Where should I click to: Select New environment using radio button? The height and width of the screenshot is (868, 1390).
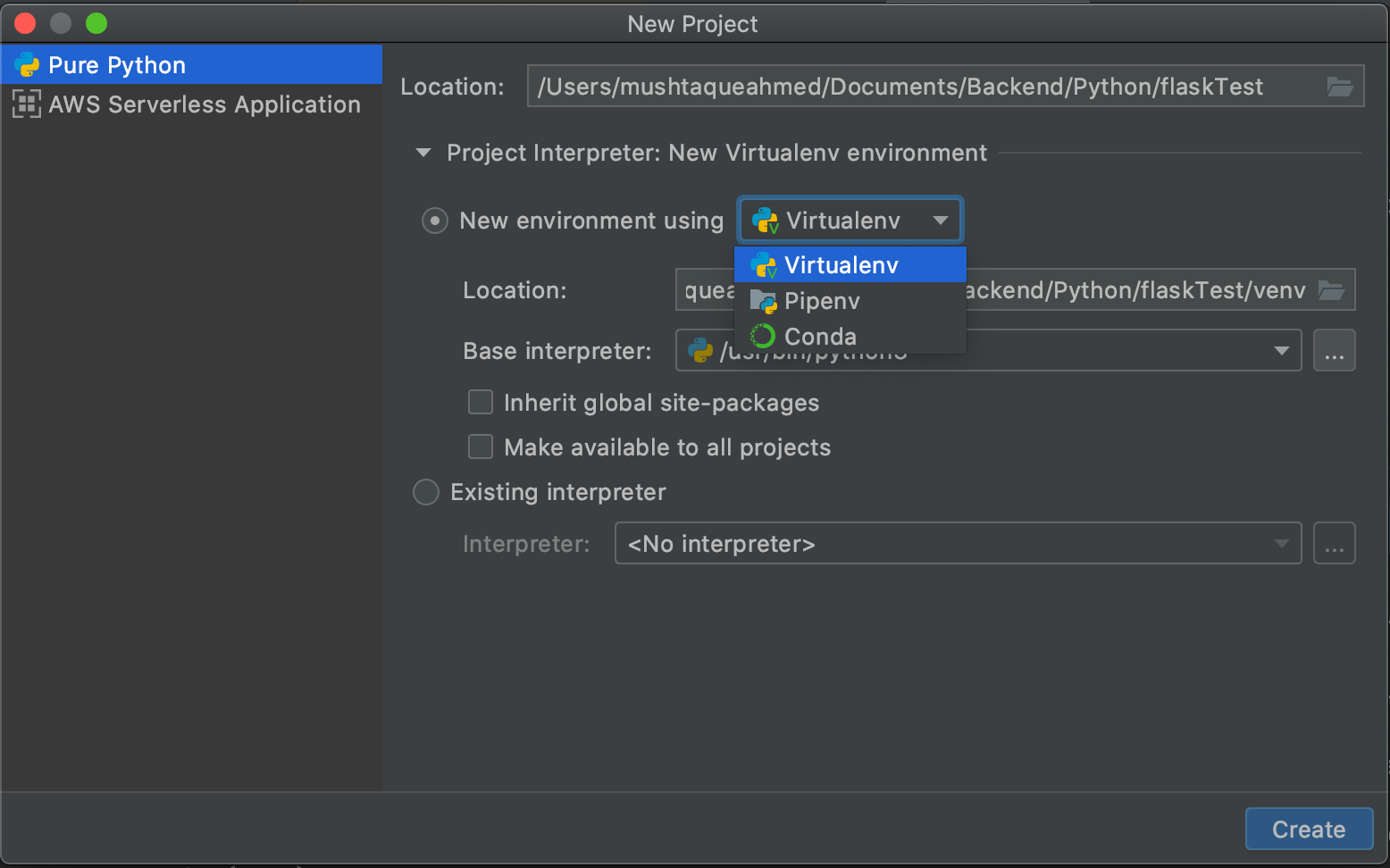[435, 221]
